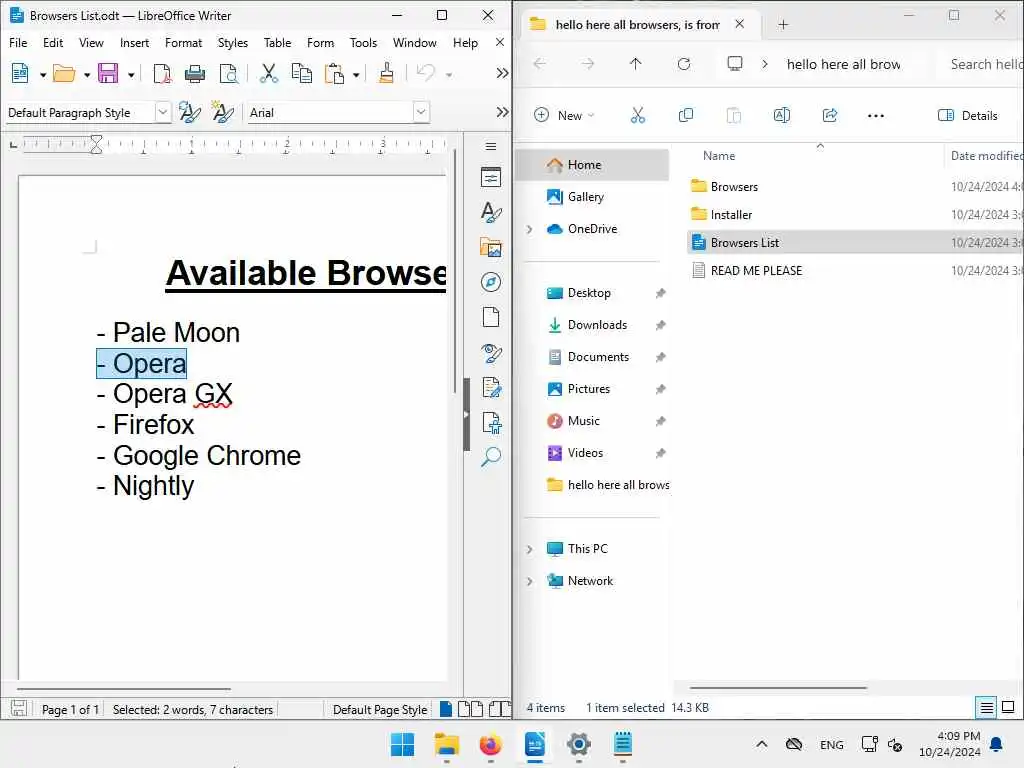Go up one folder level in Explorer
1024x768 pixels.
(x=635, y=64)
